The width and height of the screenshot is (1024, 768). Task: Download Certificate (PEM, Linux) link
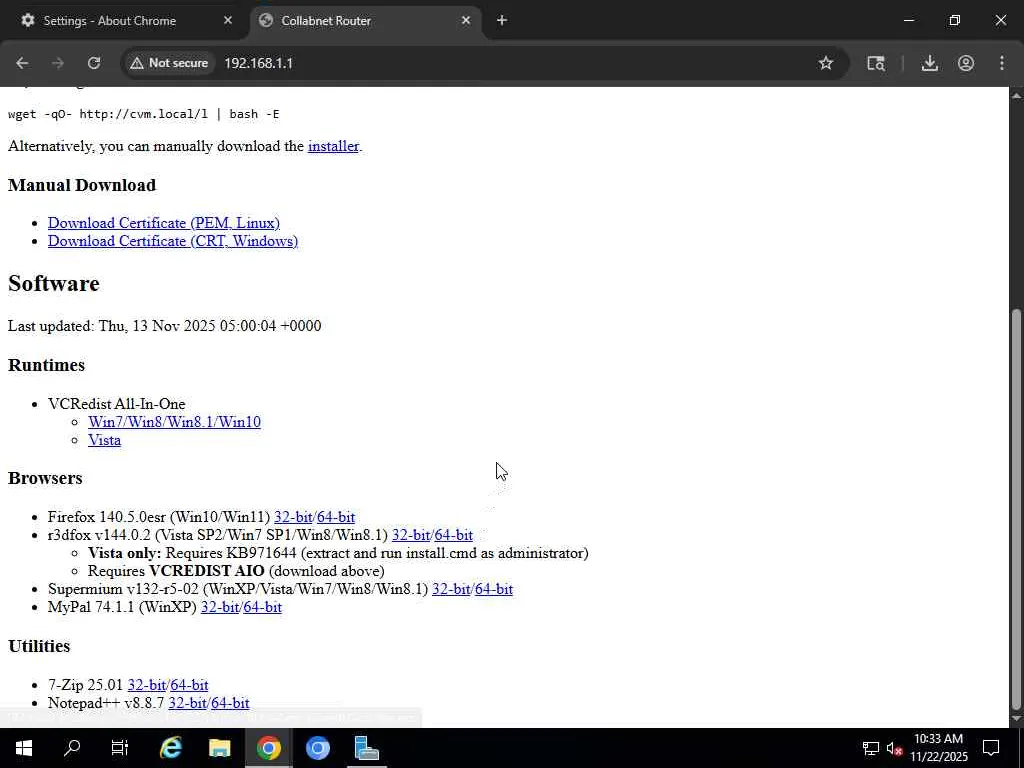pyautogui.click(x=164, y=223)
